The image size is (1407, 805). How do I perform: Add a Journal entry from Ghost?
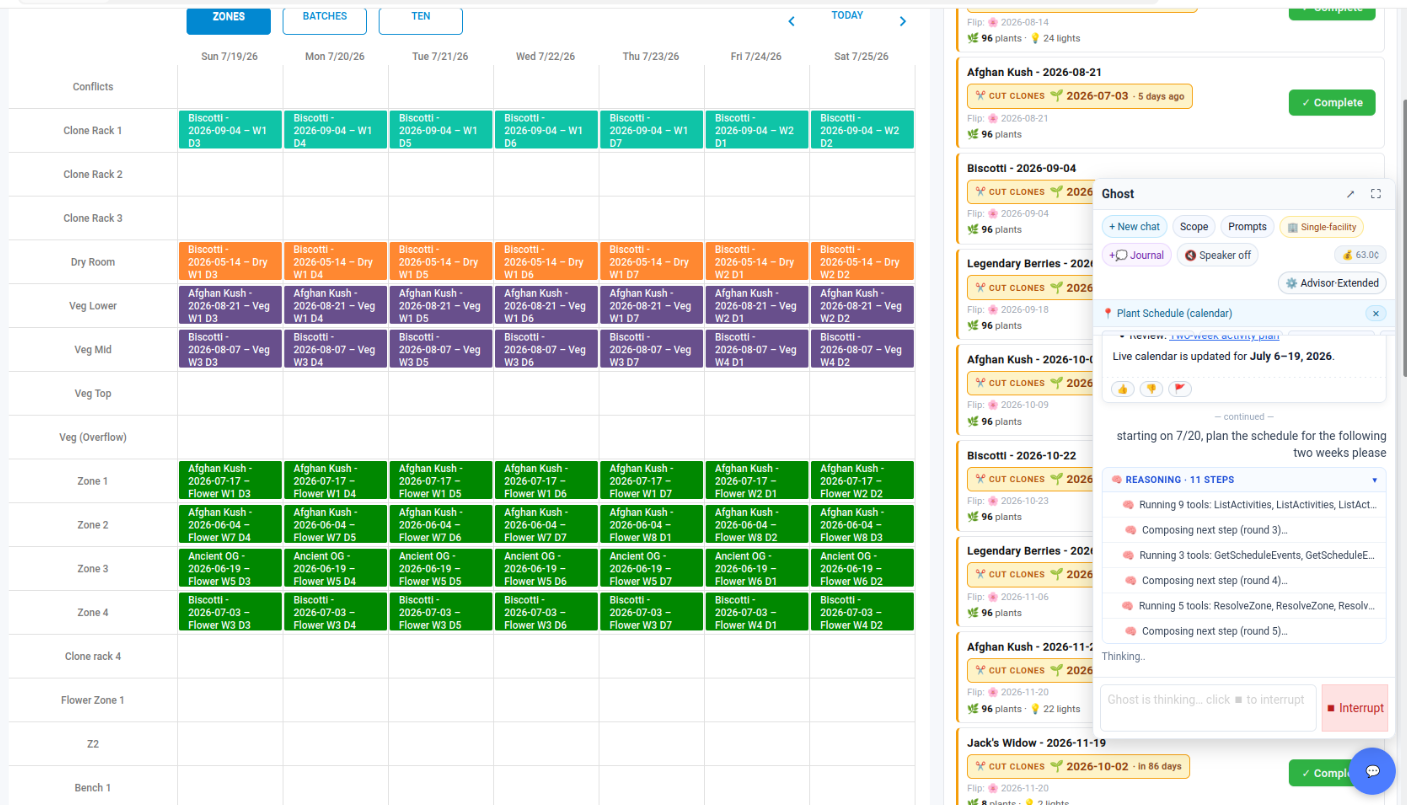point(1137,255)
